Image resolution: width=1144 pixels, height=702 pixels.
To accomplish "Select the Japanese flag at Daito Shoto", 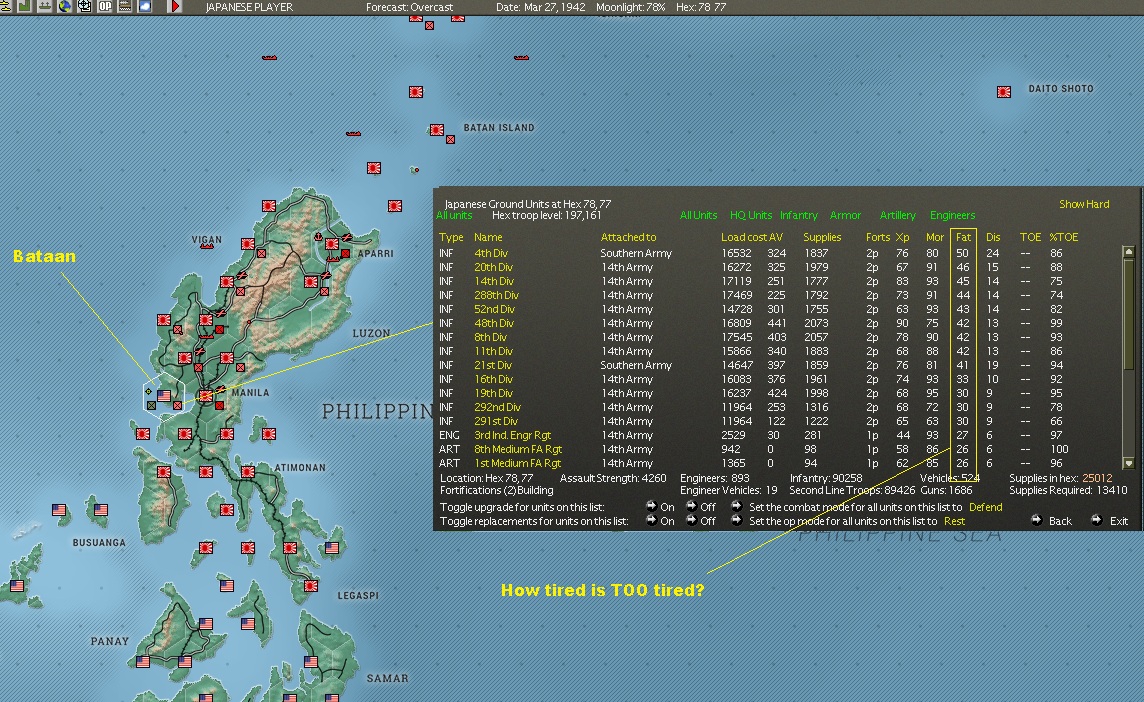I will pyautogui.click(x=1004, y=92).
